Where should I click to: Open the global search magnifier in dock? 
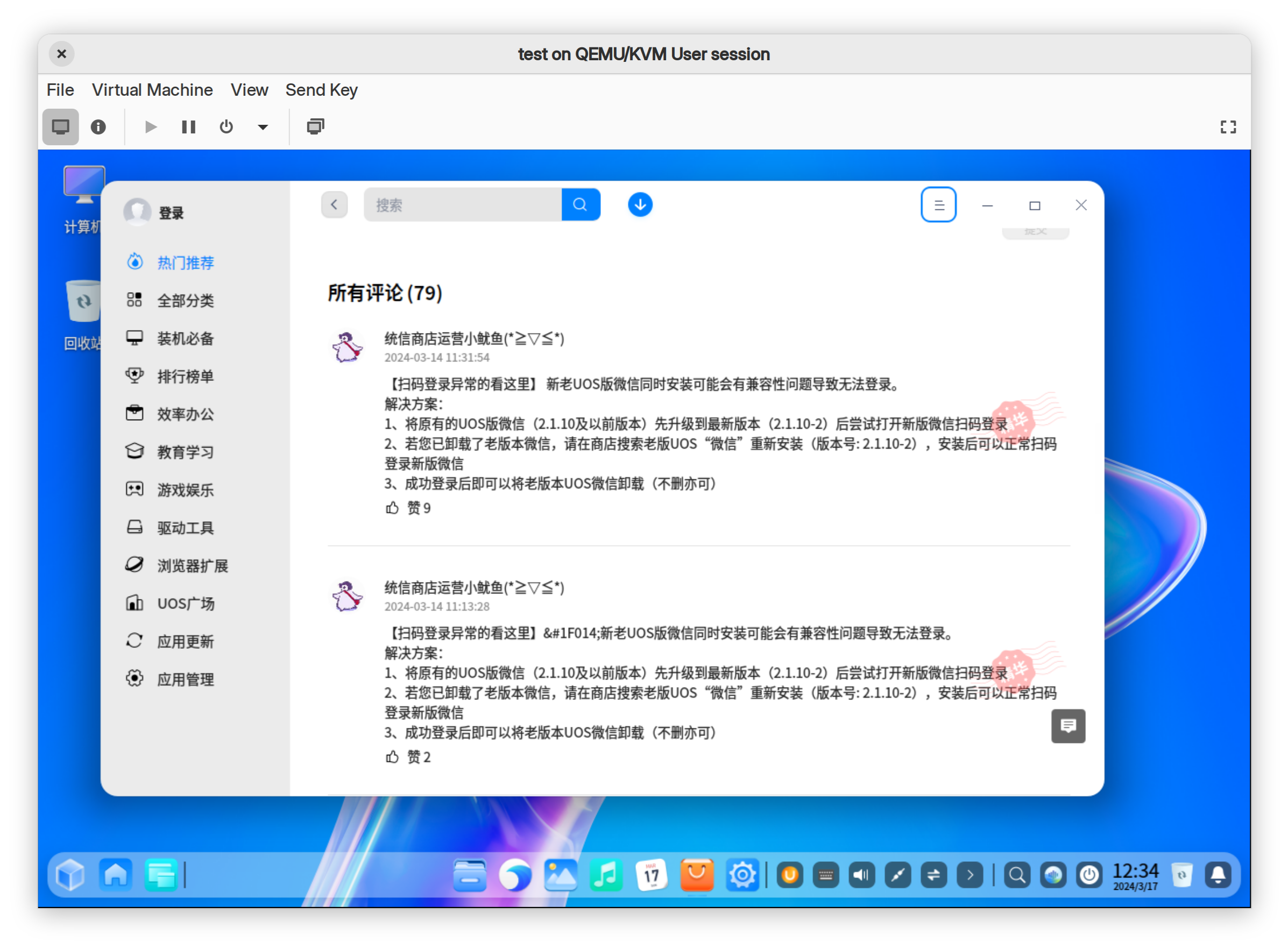(1017, 875)
